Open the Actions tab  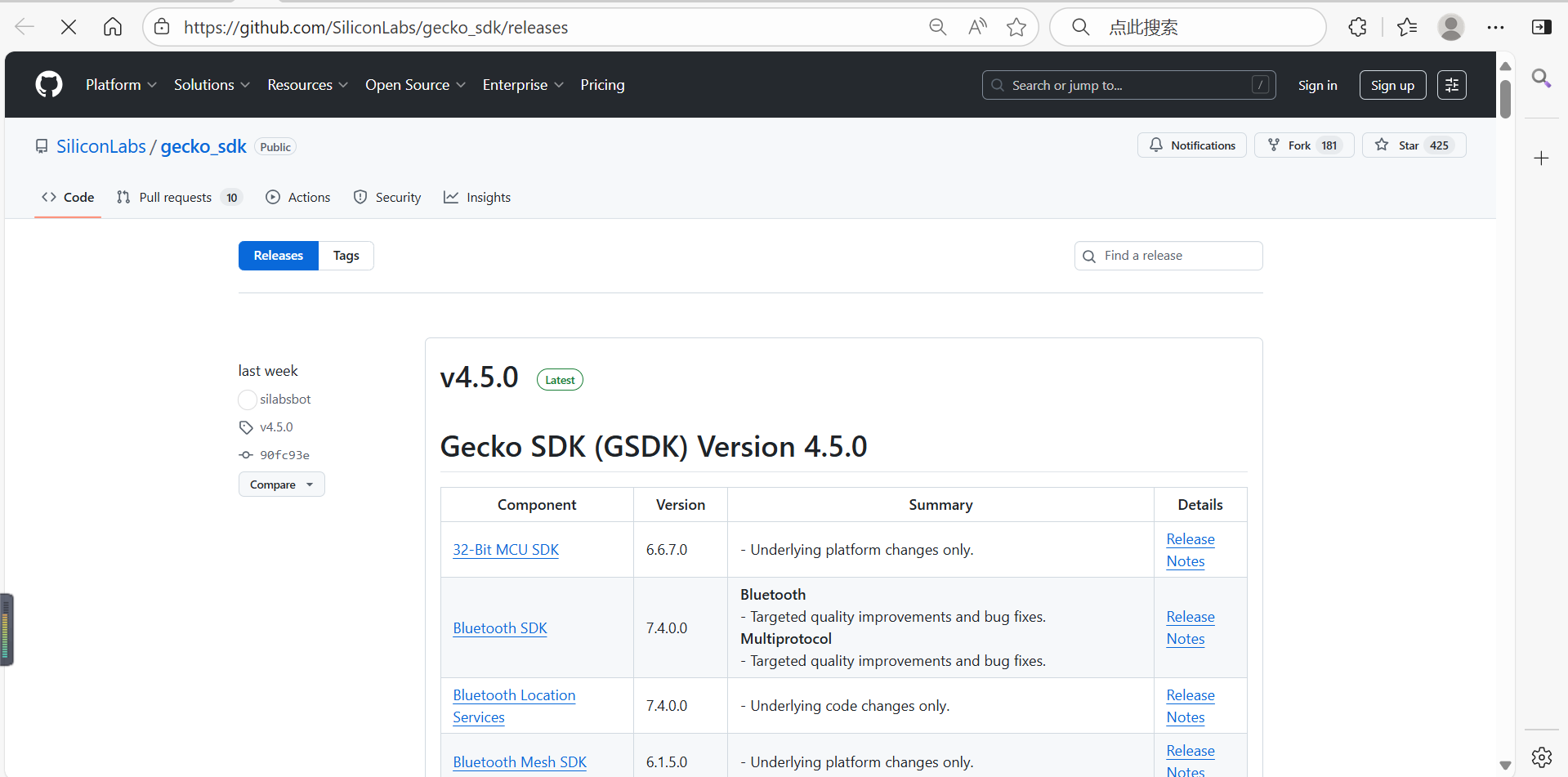click(298, 197)
